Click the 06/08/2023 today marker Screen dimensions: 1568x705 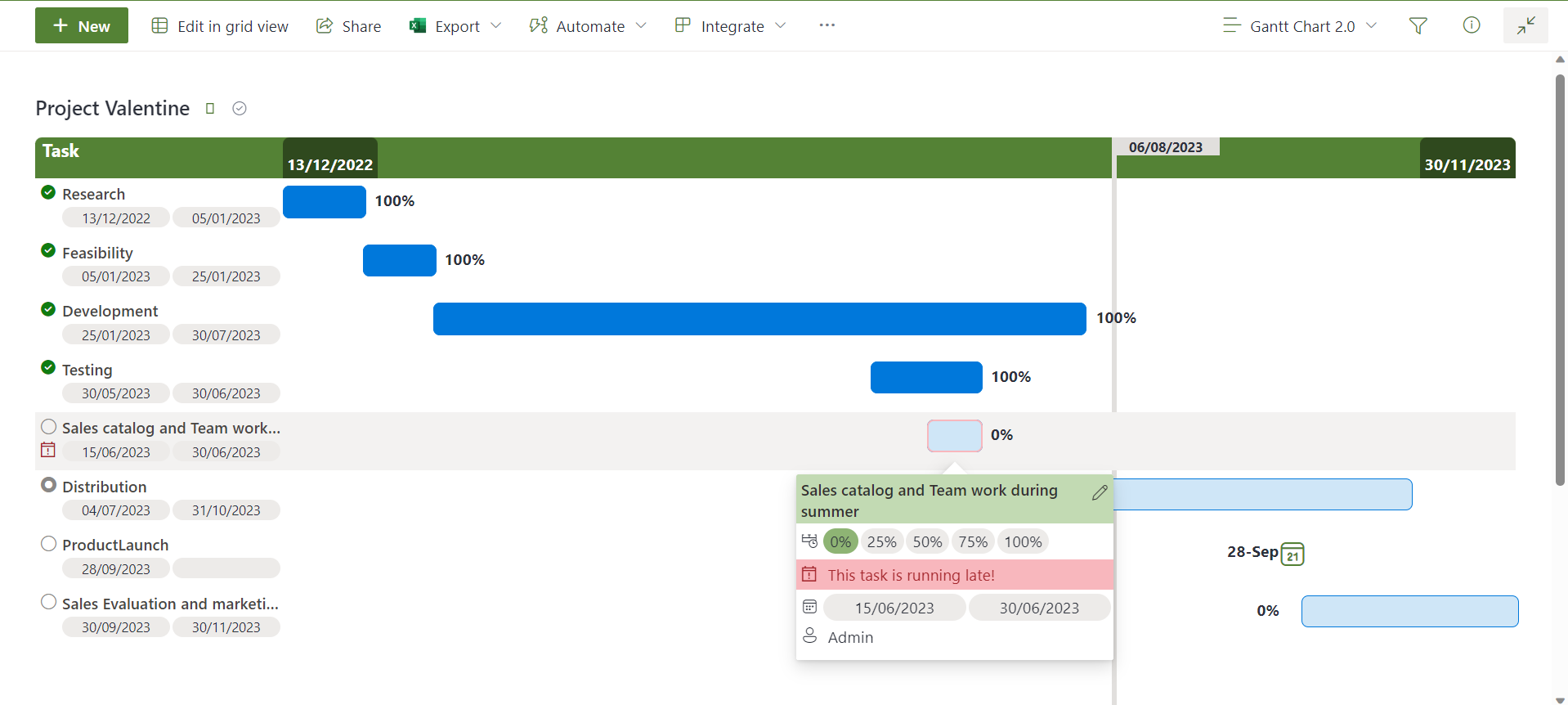1166,147
